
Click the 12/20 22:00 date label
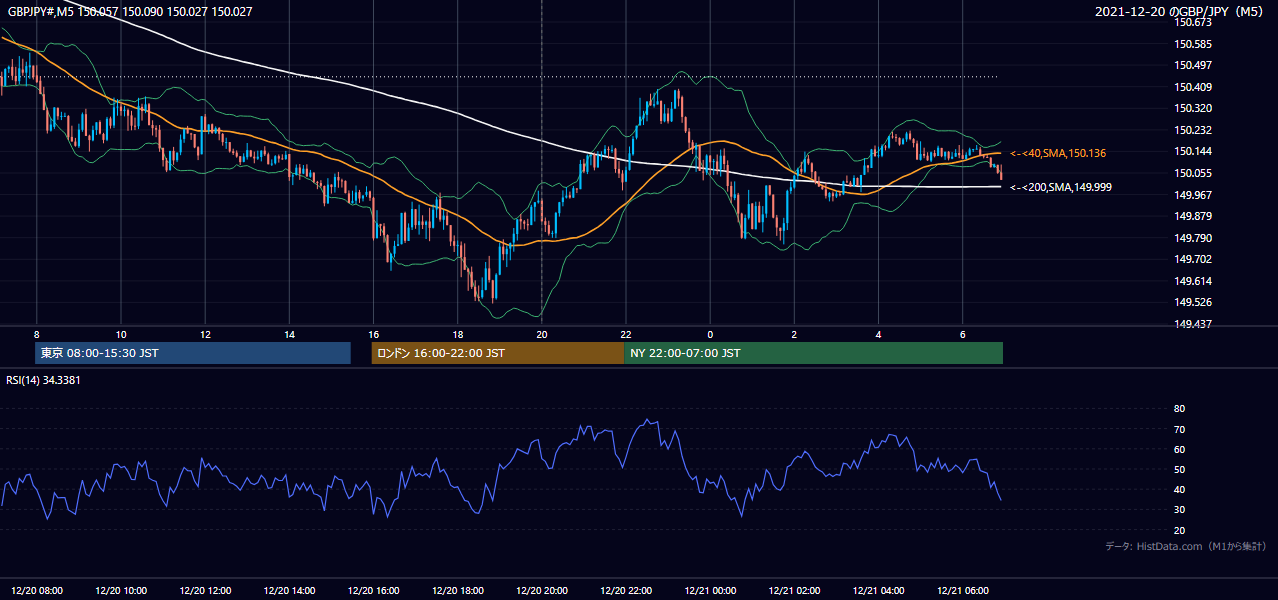click(626, 591)
